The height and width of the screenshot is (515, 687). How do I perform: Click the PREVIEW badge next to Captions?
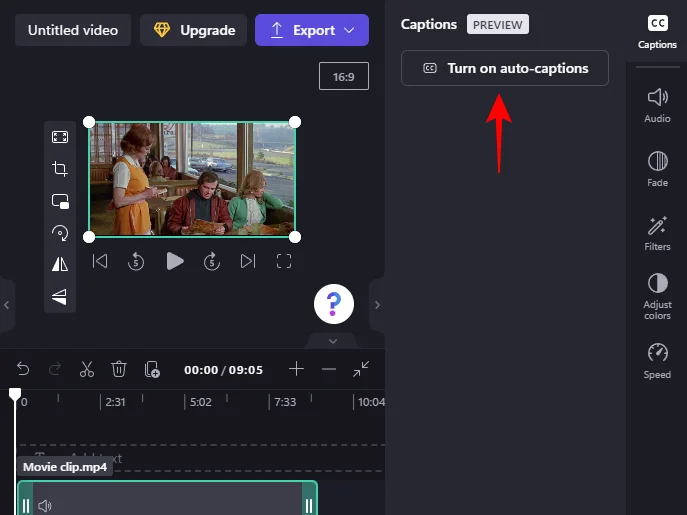pyautogui.click(x=498, y=24)
